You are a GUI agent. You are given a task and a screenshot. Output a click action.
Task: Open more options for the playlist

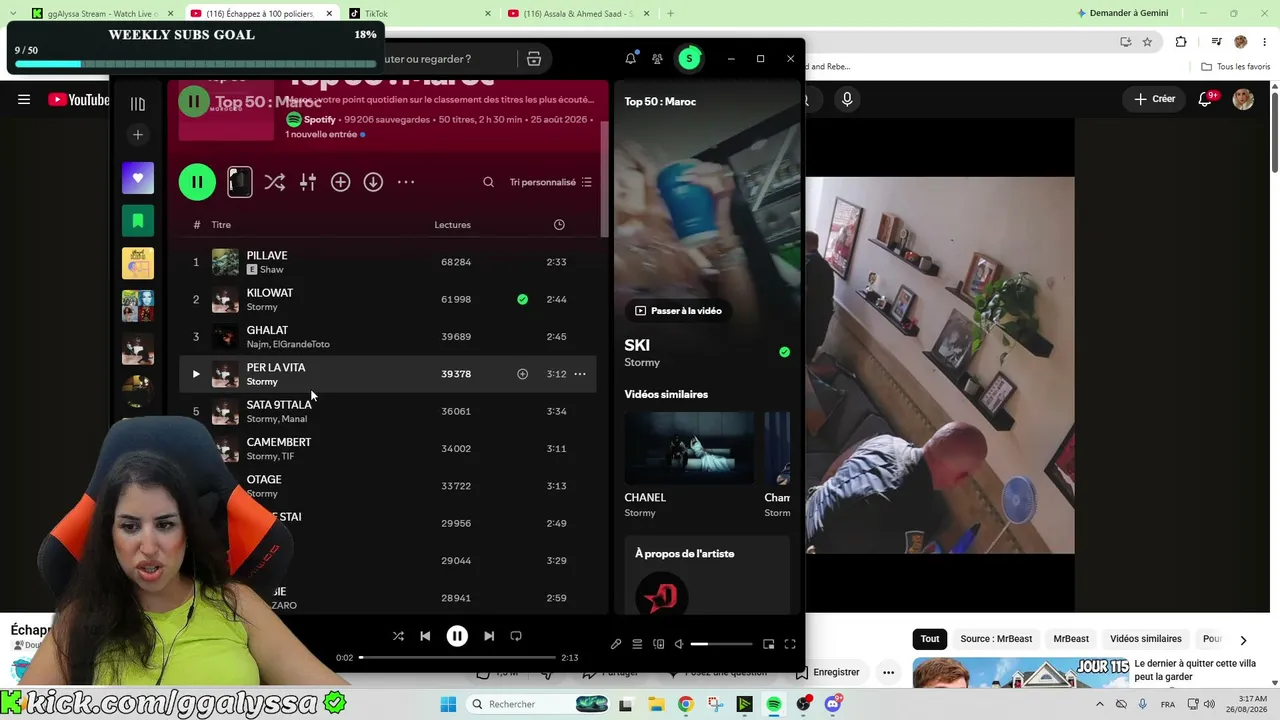(406, 182)
